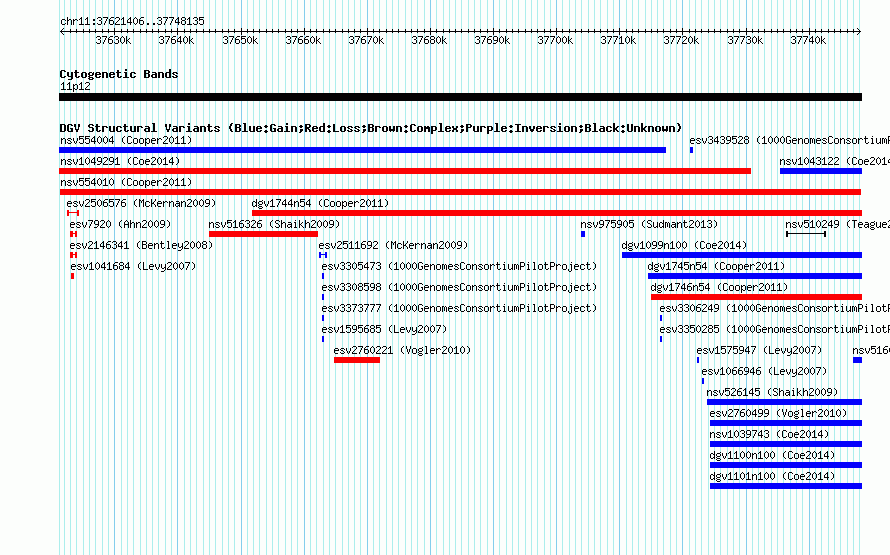Click the 37740k ruler tick label
890x555 pixels.
coord(808,40)
